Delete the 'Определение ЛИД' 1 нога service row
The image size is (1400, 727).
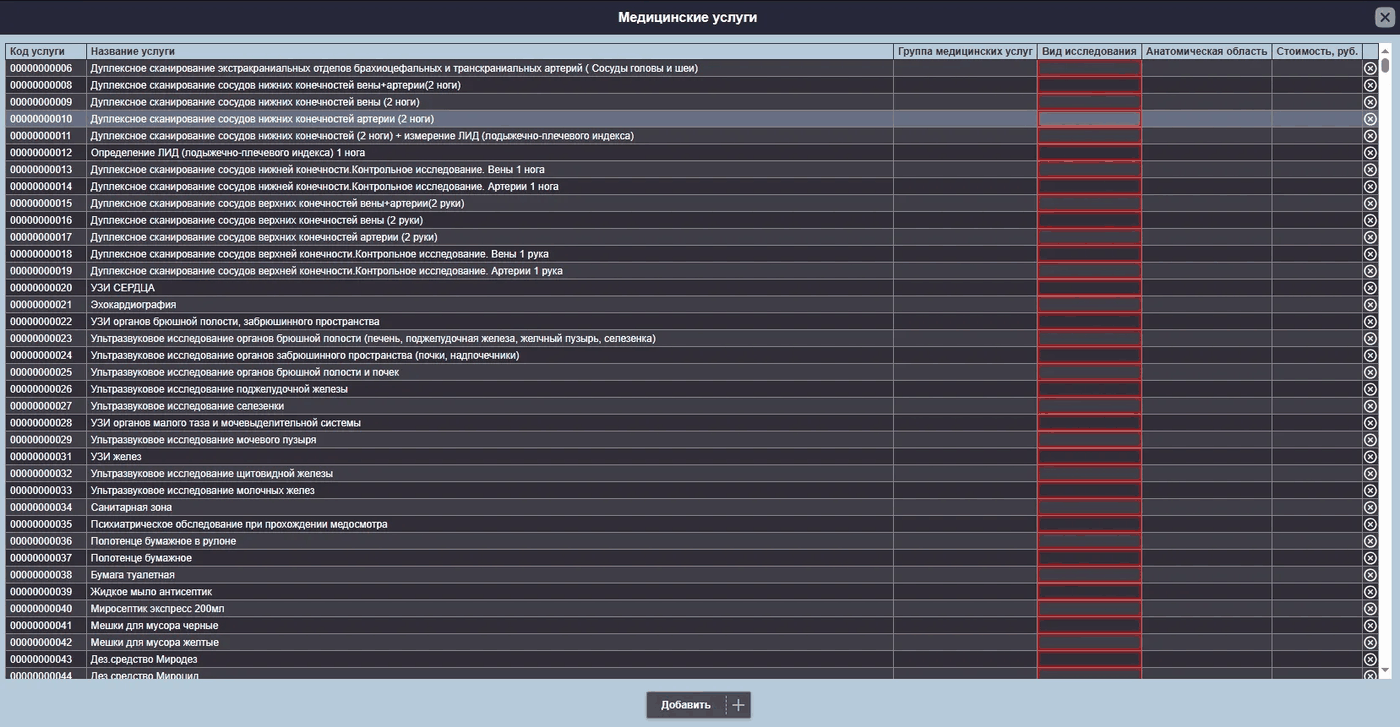pos(1370,153)
